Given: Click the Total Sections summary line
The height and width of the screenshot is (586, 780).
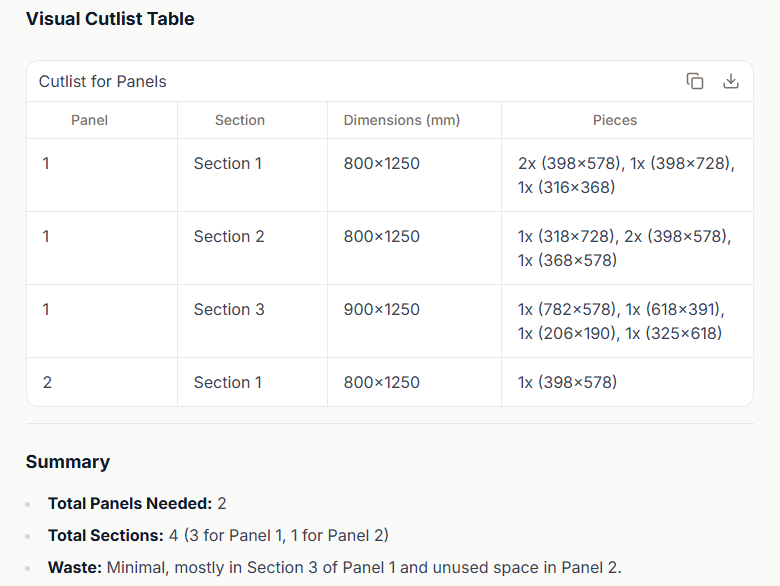Looking at the screenshot, I should pos(218,535).
